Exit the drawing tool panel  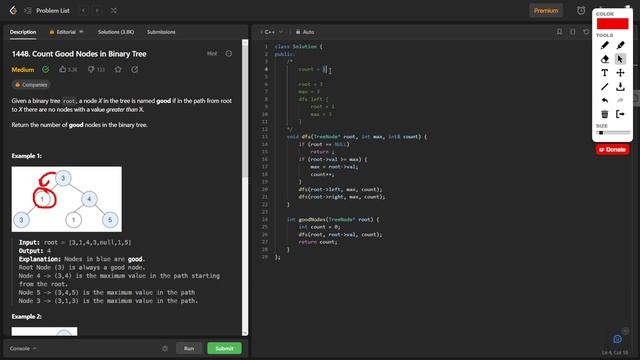coord(620,114)
